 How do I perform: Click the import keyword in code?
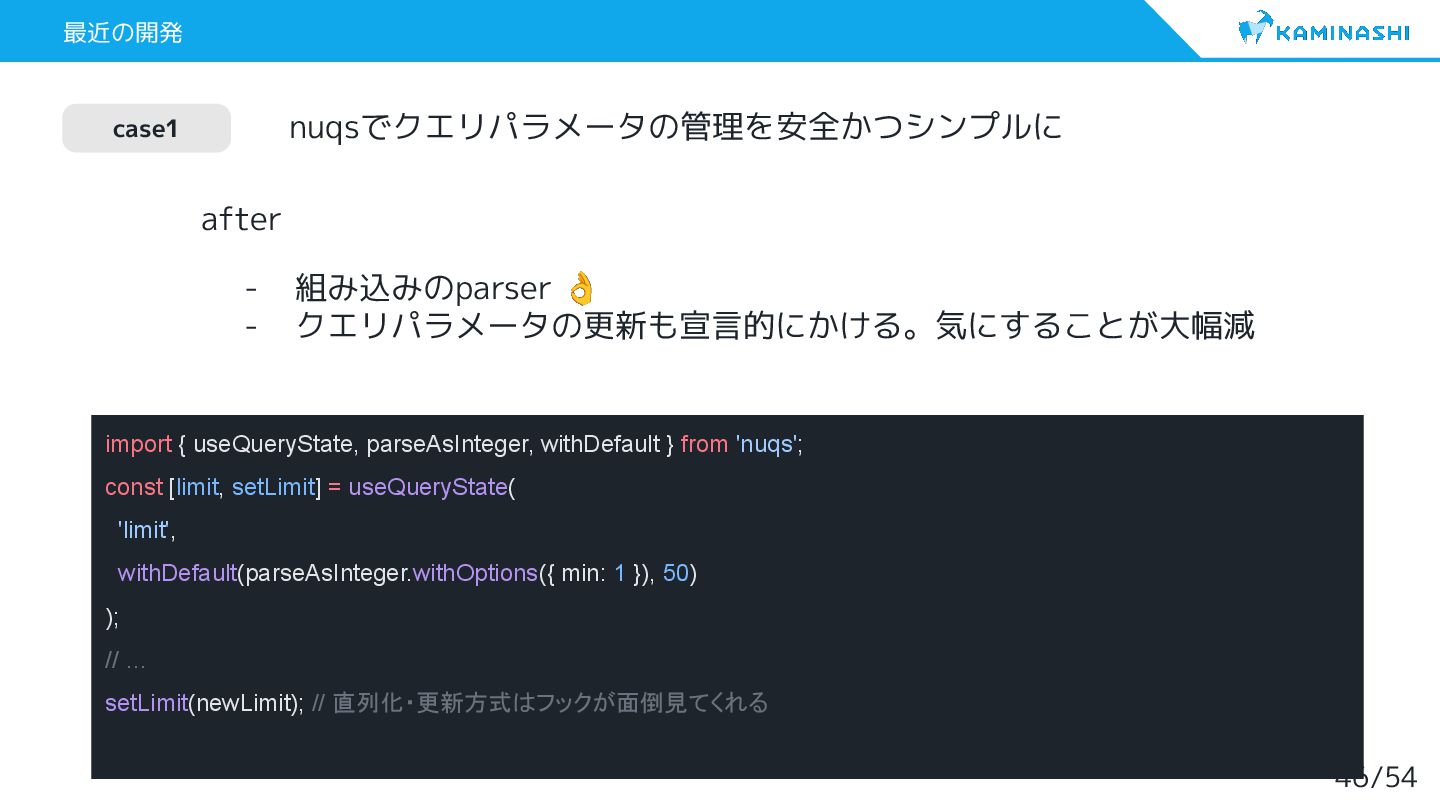pos(138,444)
